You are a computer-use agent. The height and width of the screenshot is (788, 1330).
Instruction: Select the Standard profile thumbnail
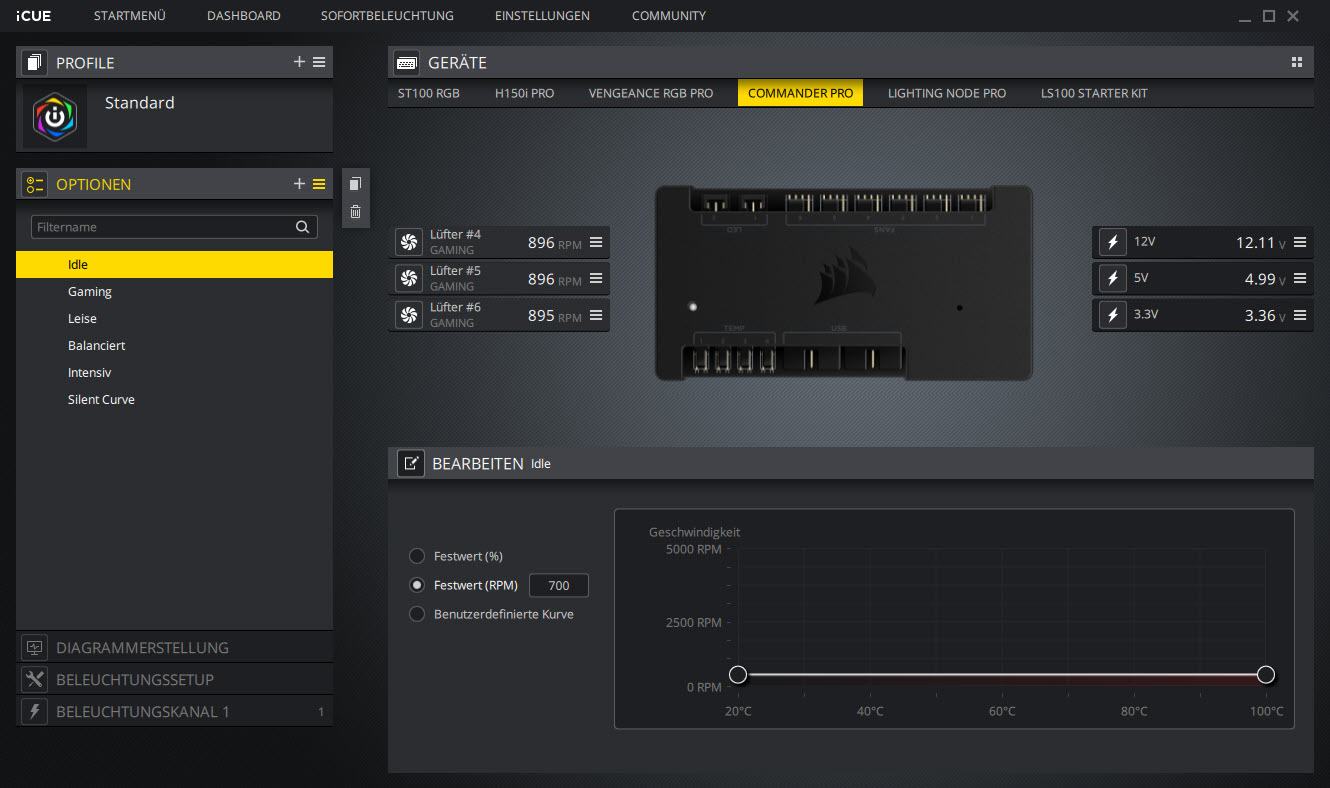click(x=55, y=116)
